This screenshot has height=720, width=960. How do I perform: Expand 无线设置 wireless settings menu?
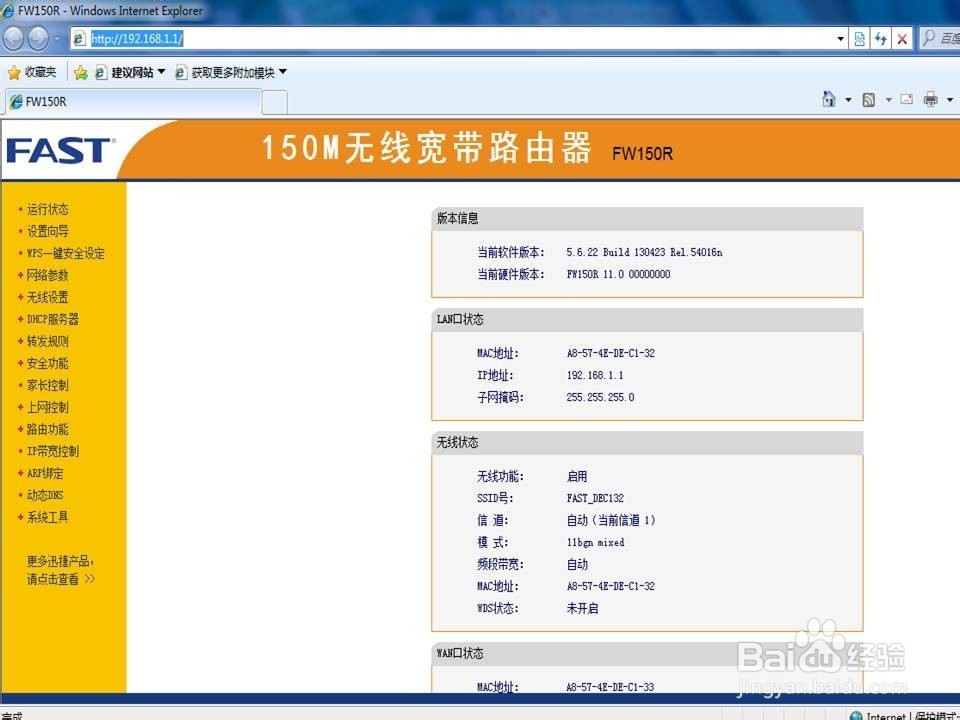tap(47, 298)
